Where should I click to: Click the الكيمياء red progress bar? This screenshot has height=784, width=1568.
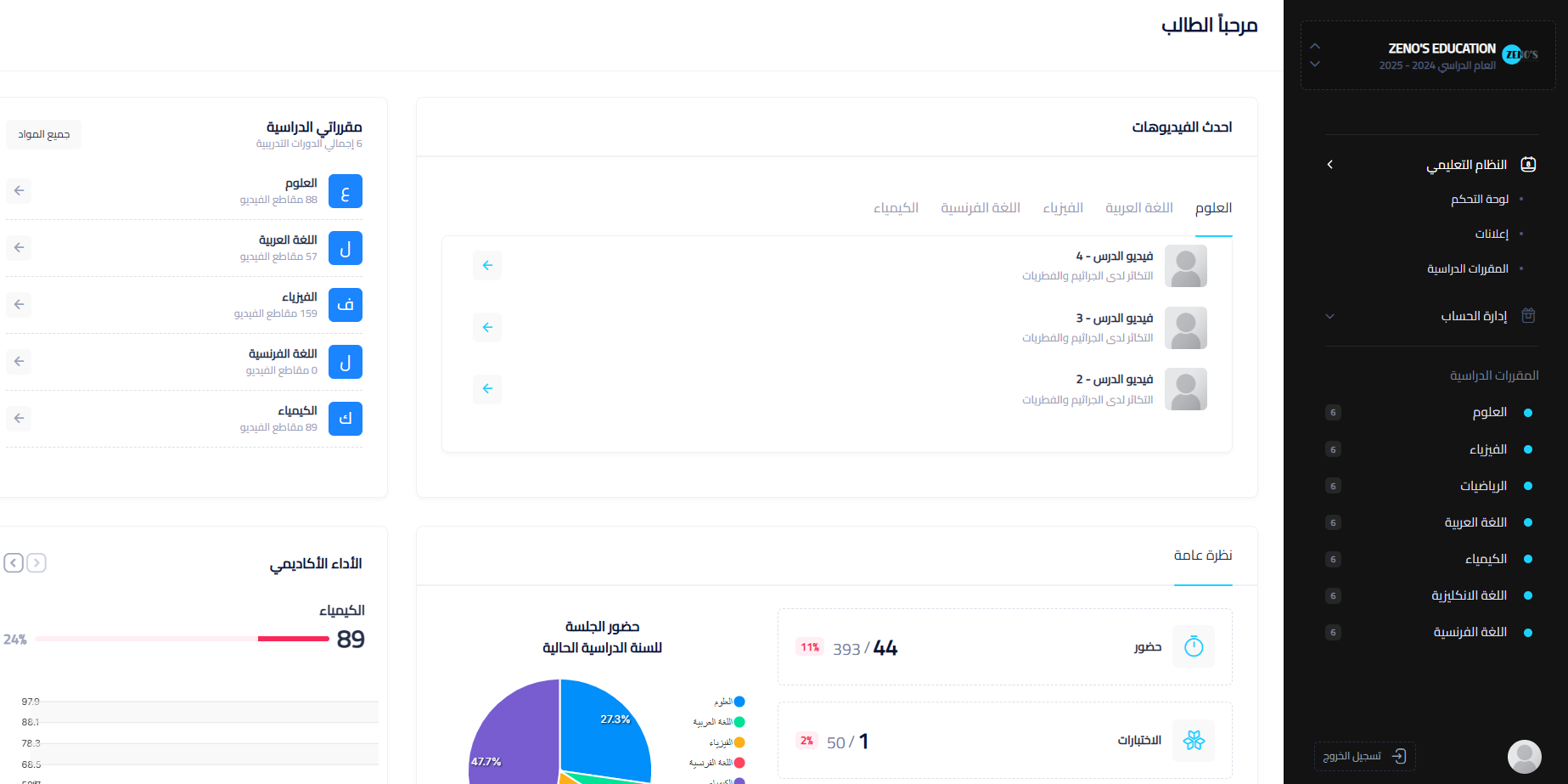tap(293, 639)
